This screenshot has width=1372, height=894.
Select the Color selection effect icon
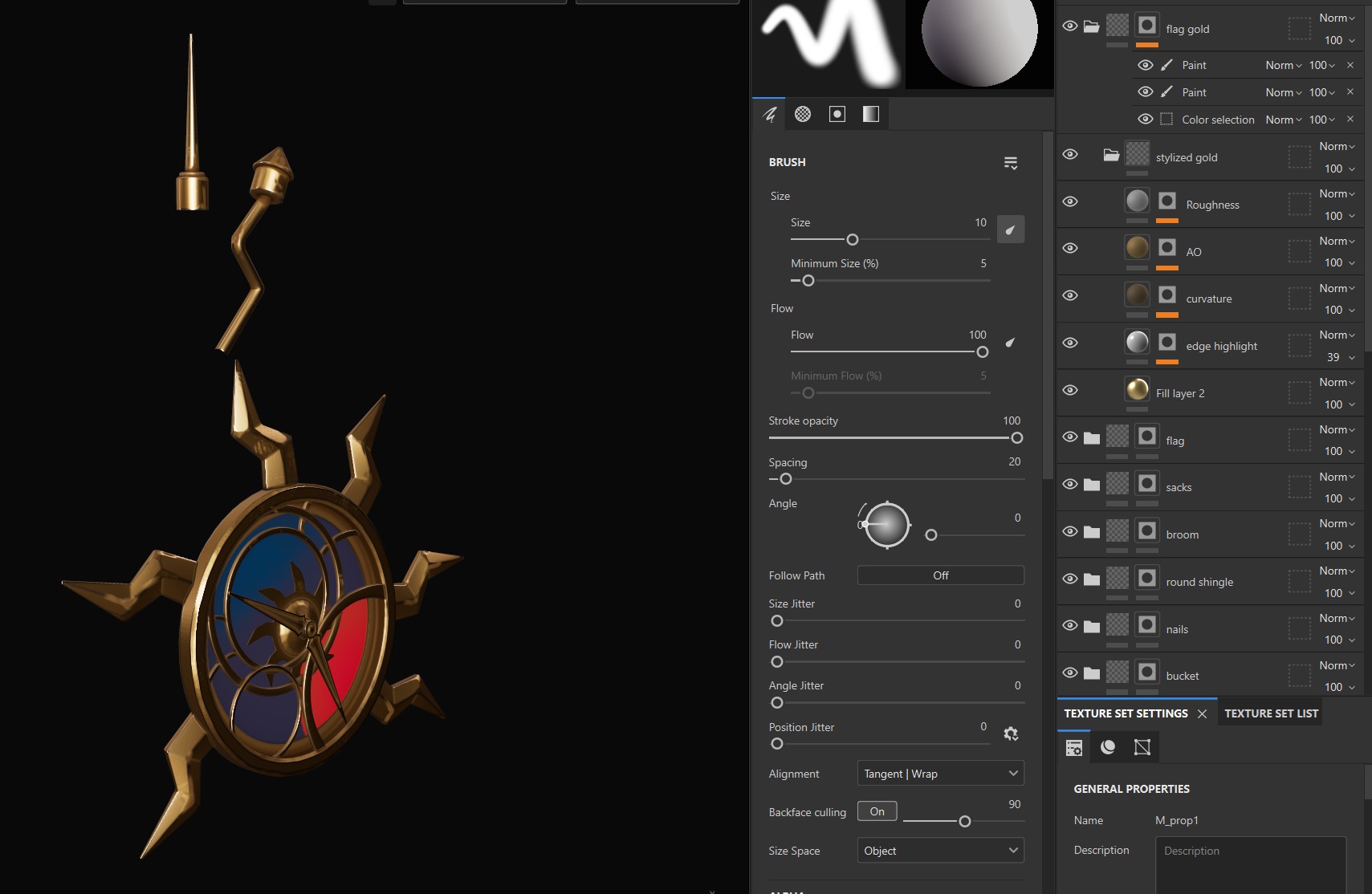tap(1167, 120)
